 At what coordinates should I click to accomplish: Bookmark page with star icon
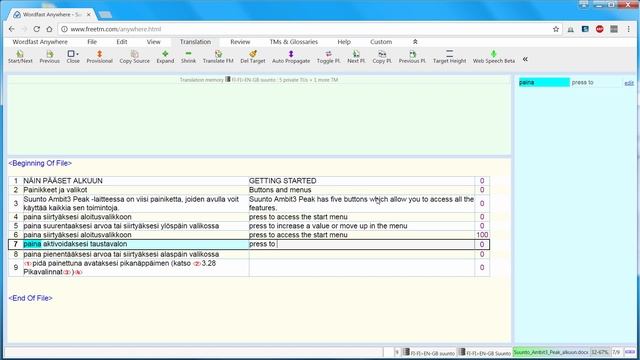556,29
